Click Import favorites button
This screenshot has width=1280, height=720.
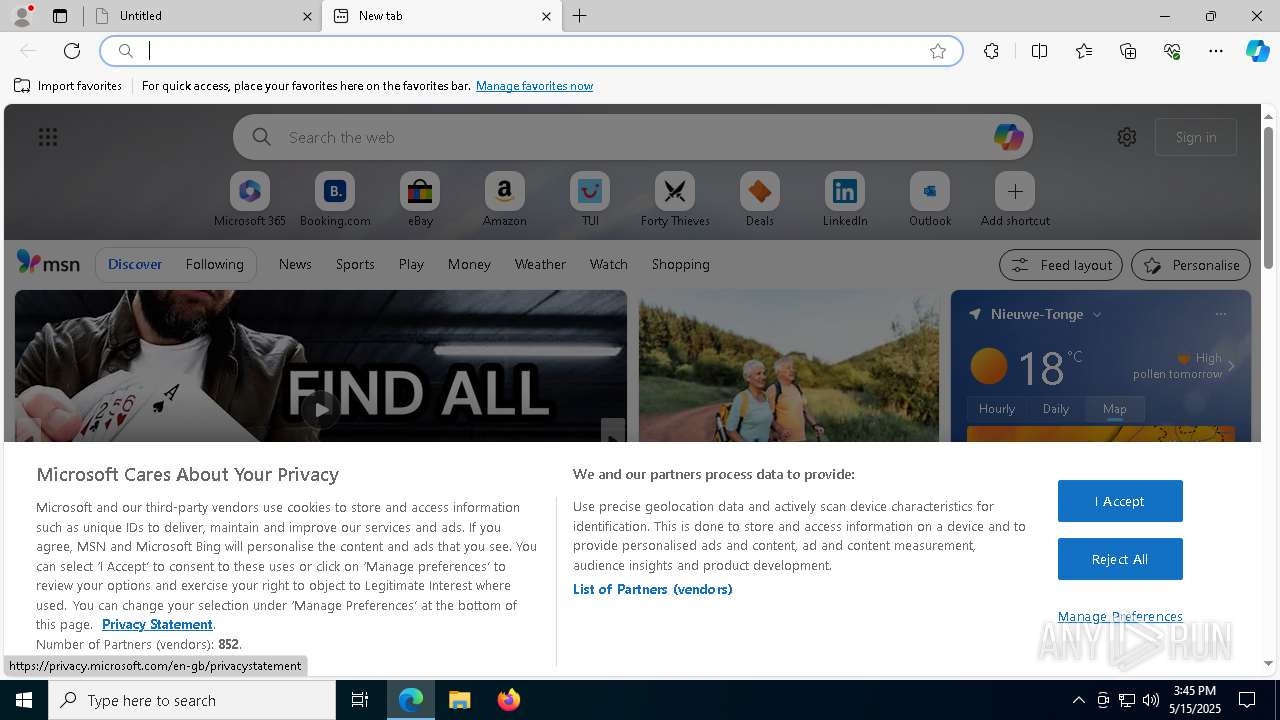click(68, 86)
